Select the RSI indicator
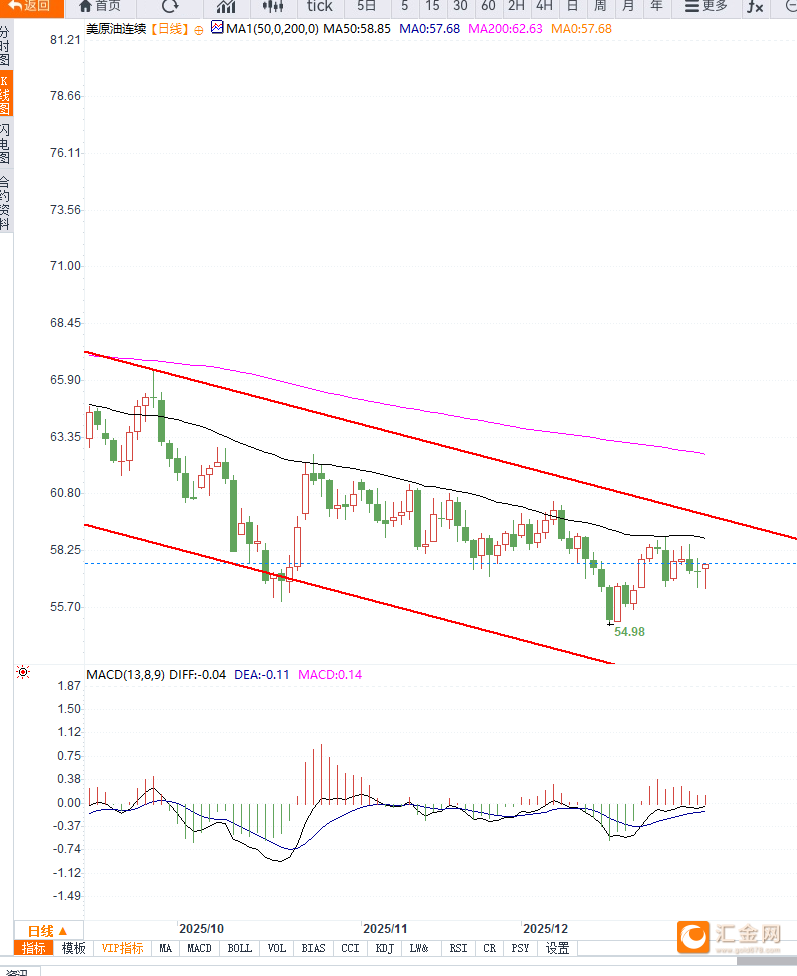 pyautogui.click(x=458, y=949)
